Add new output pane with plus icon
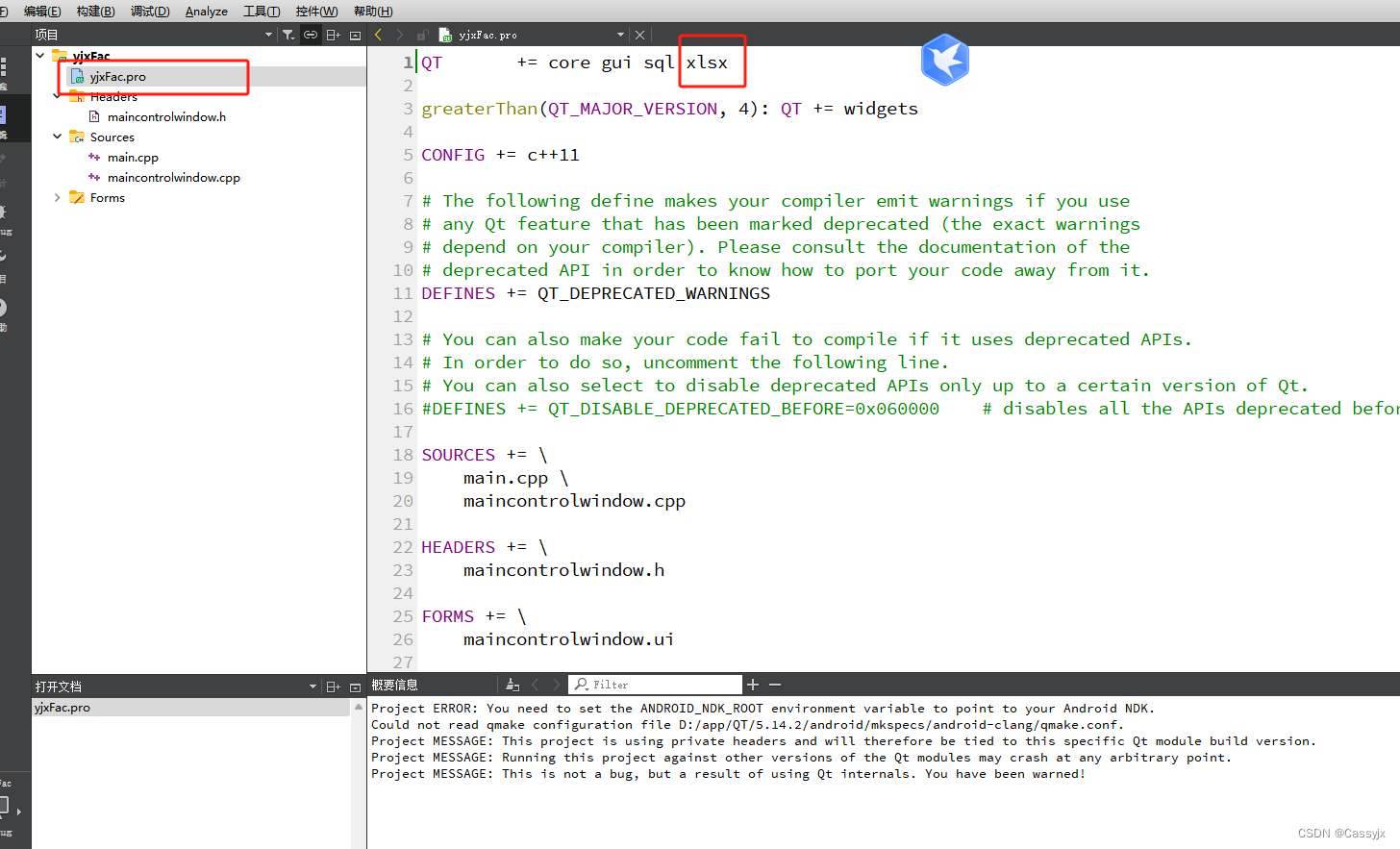This screenshot has width=1400, height=849. click(753, 684)
